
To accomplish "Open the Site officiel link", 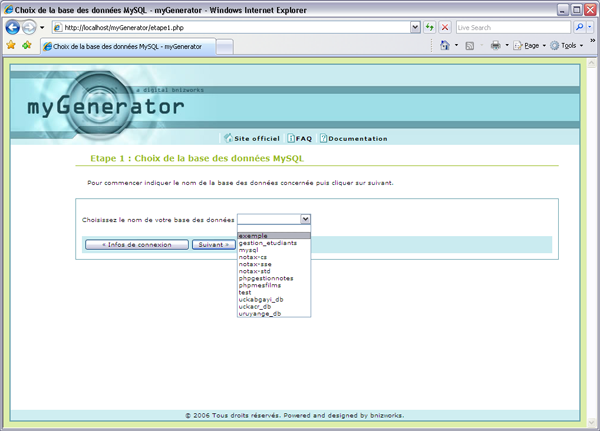I will pos(252,138).
